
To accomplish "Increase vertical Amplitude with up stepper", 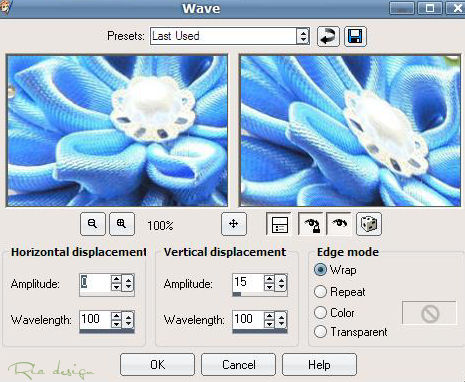I will tap(269, 279).
